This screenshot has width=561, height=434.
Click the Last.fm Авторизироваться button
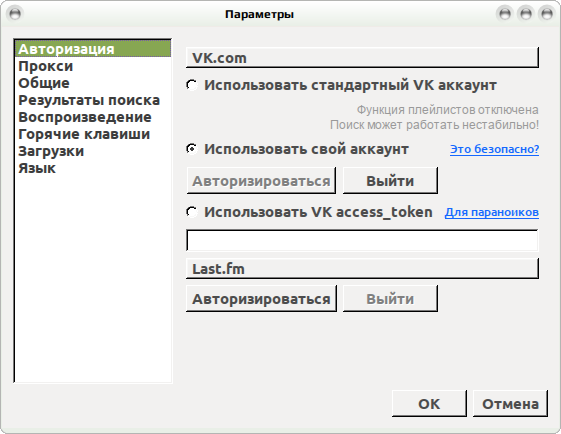[x=261, y=298]
